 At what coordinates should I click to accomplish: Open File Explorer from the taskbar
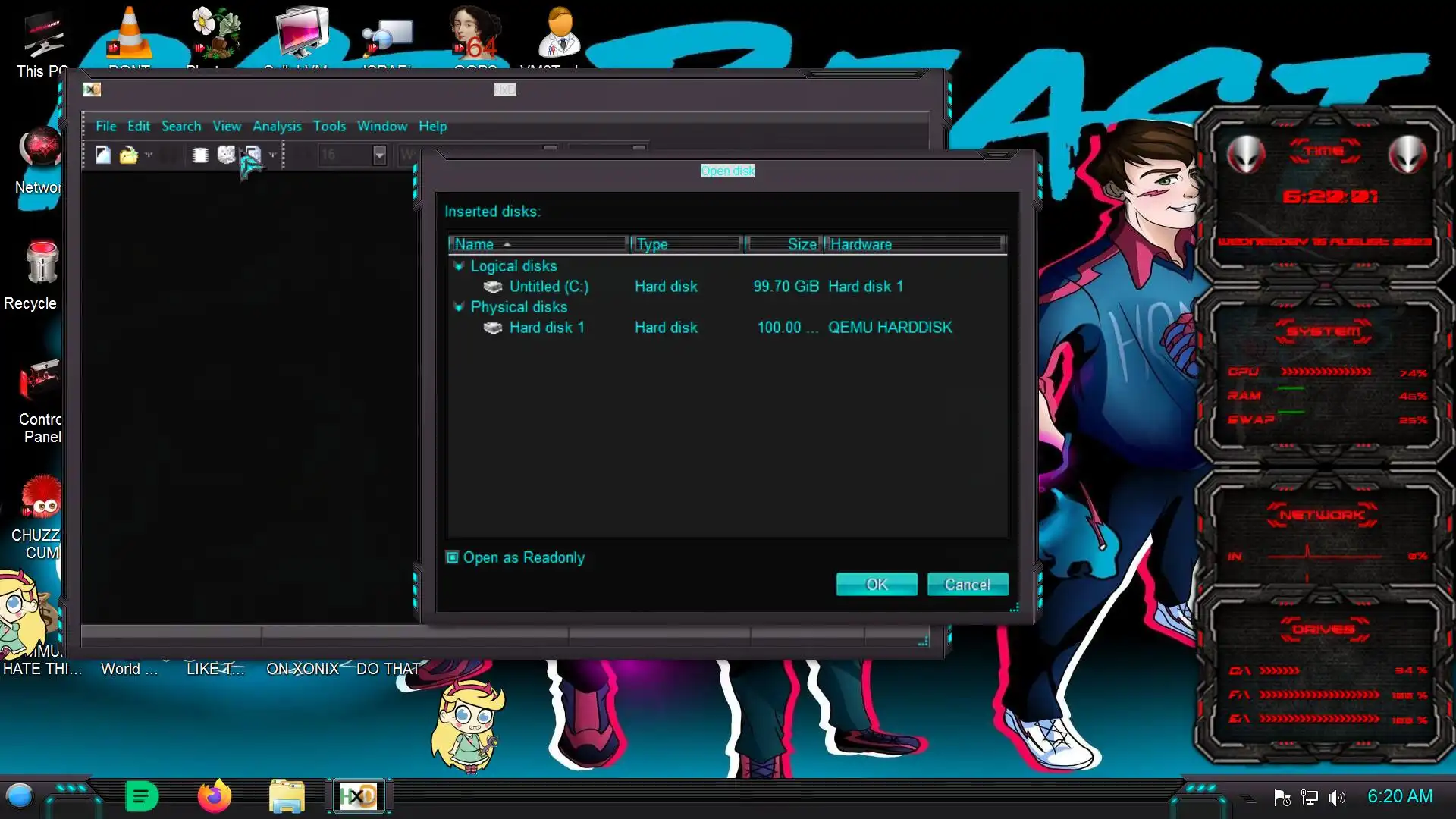[x=287, y=796]
